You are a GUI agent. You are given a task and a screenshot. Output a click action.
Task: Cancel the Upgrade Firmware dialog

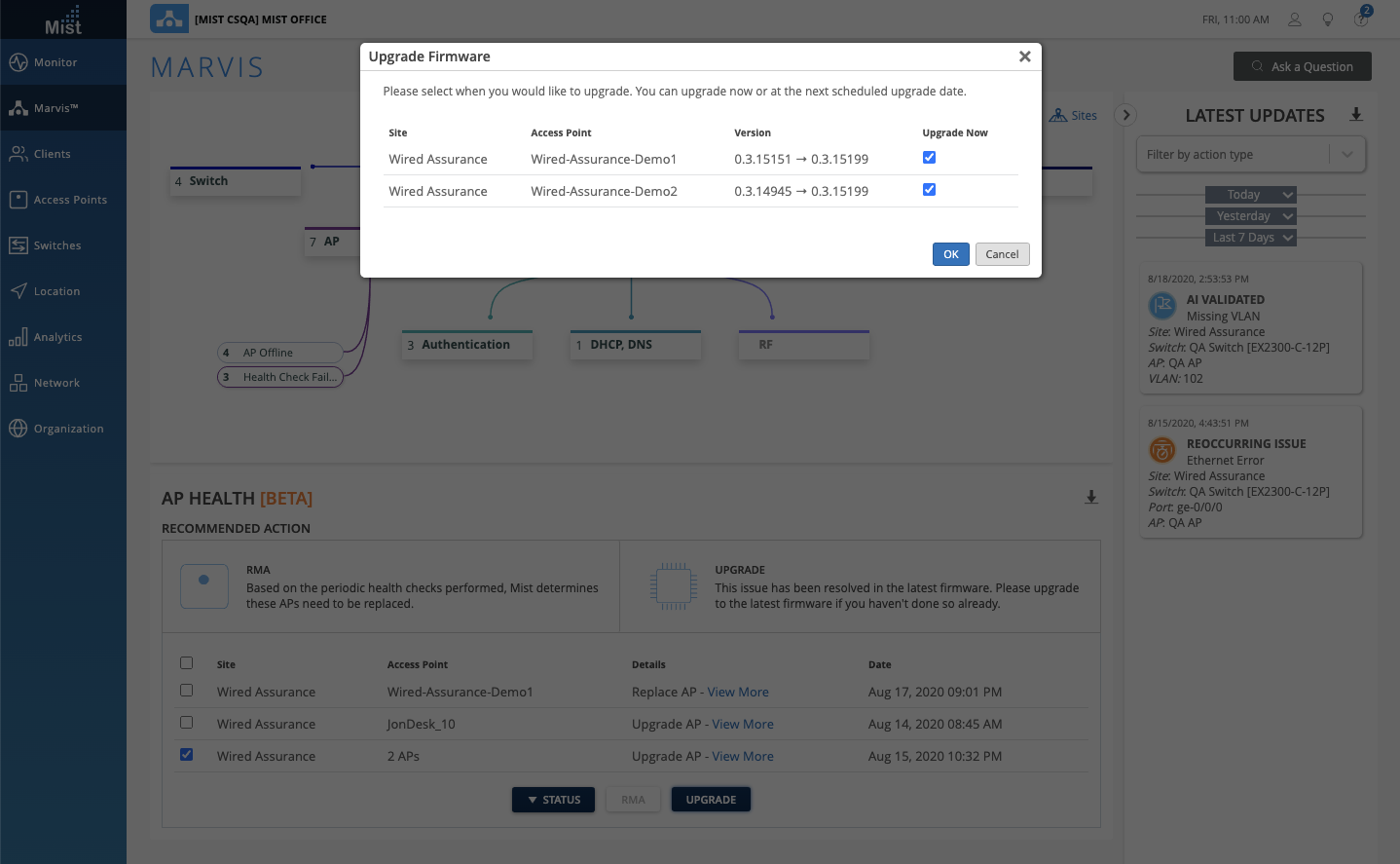tap(1002, 254)
